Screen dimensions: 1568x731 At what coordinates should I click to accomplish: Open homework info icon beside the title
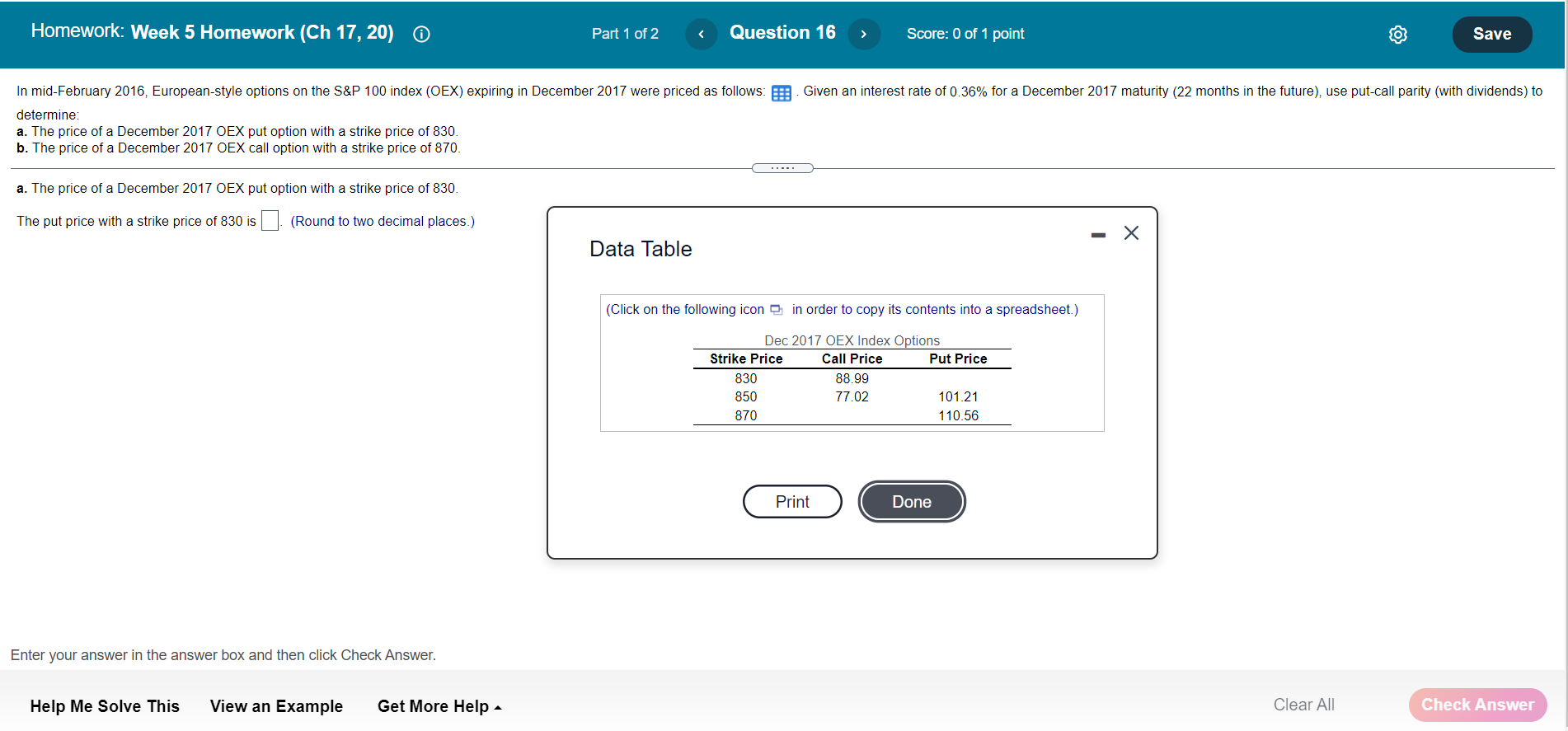[421, 34]
